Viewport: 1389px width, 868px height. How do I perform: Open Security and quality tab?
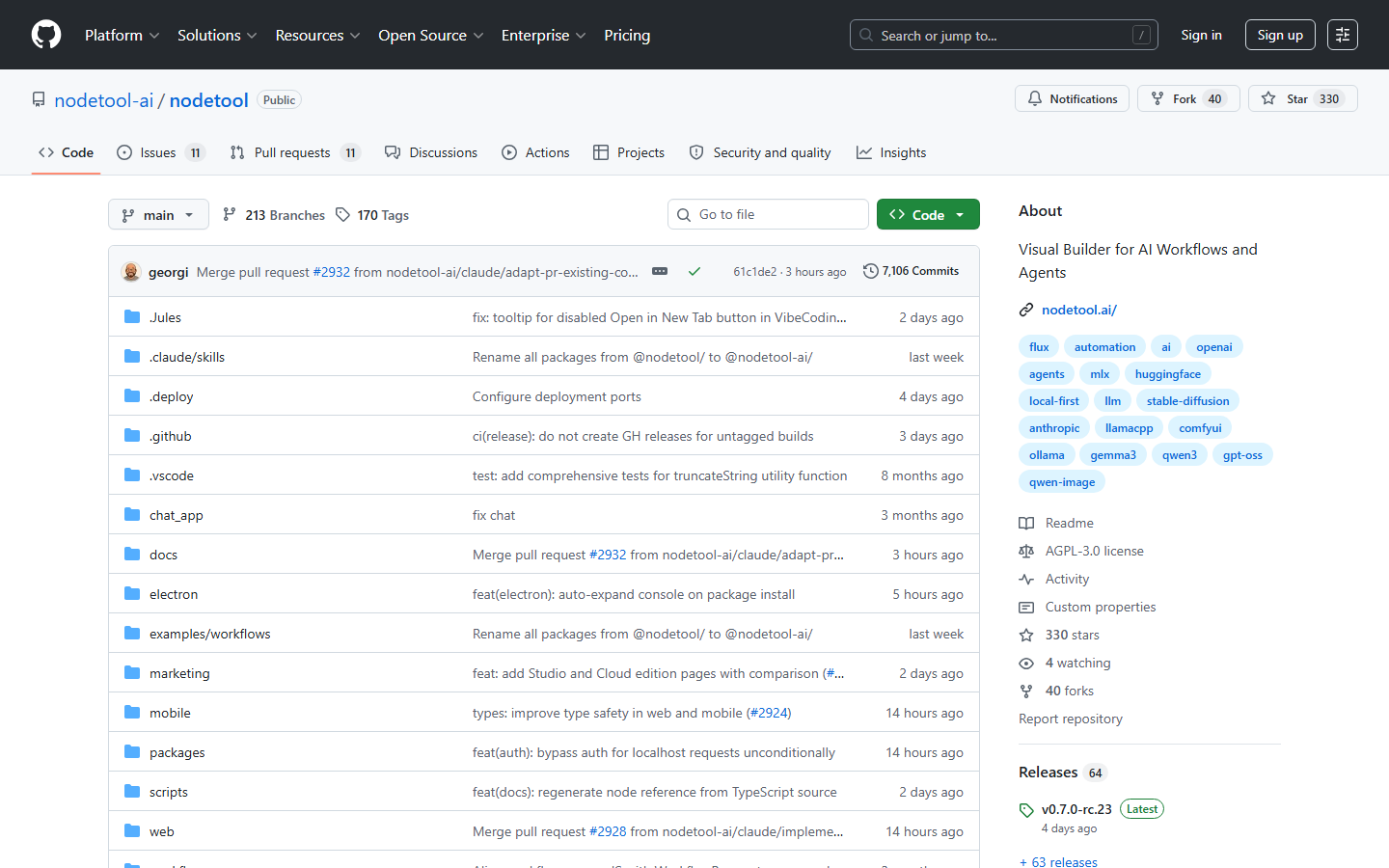(x=760, y=152)
